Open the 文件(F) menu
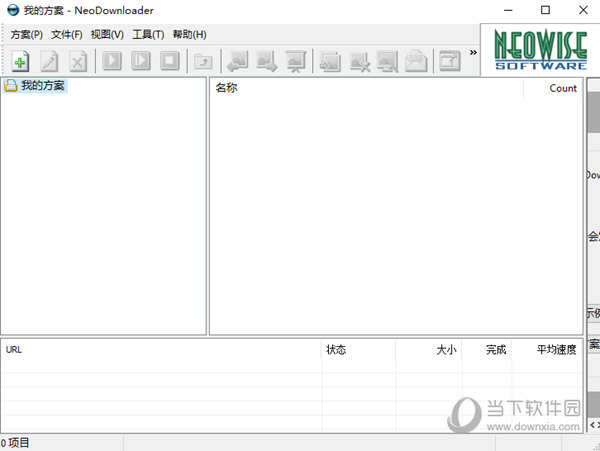This screenshot has width=600, height=451. pos(67,34)
